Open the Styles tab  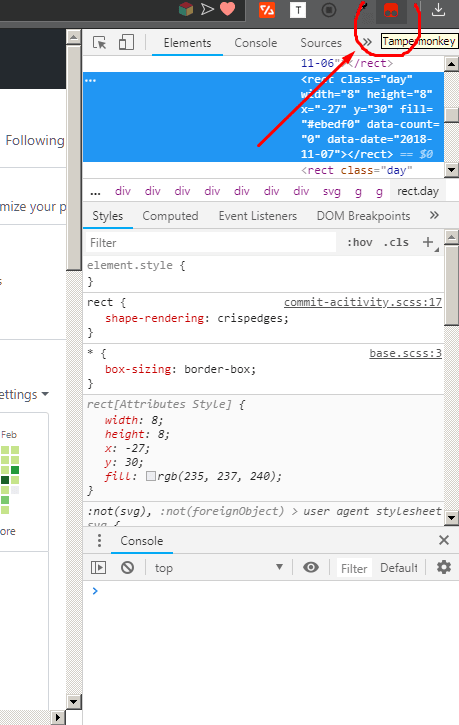[x=108, y=216]
